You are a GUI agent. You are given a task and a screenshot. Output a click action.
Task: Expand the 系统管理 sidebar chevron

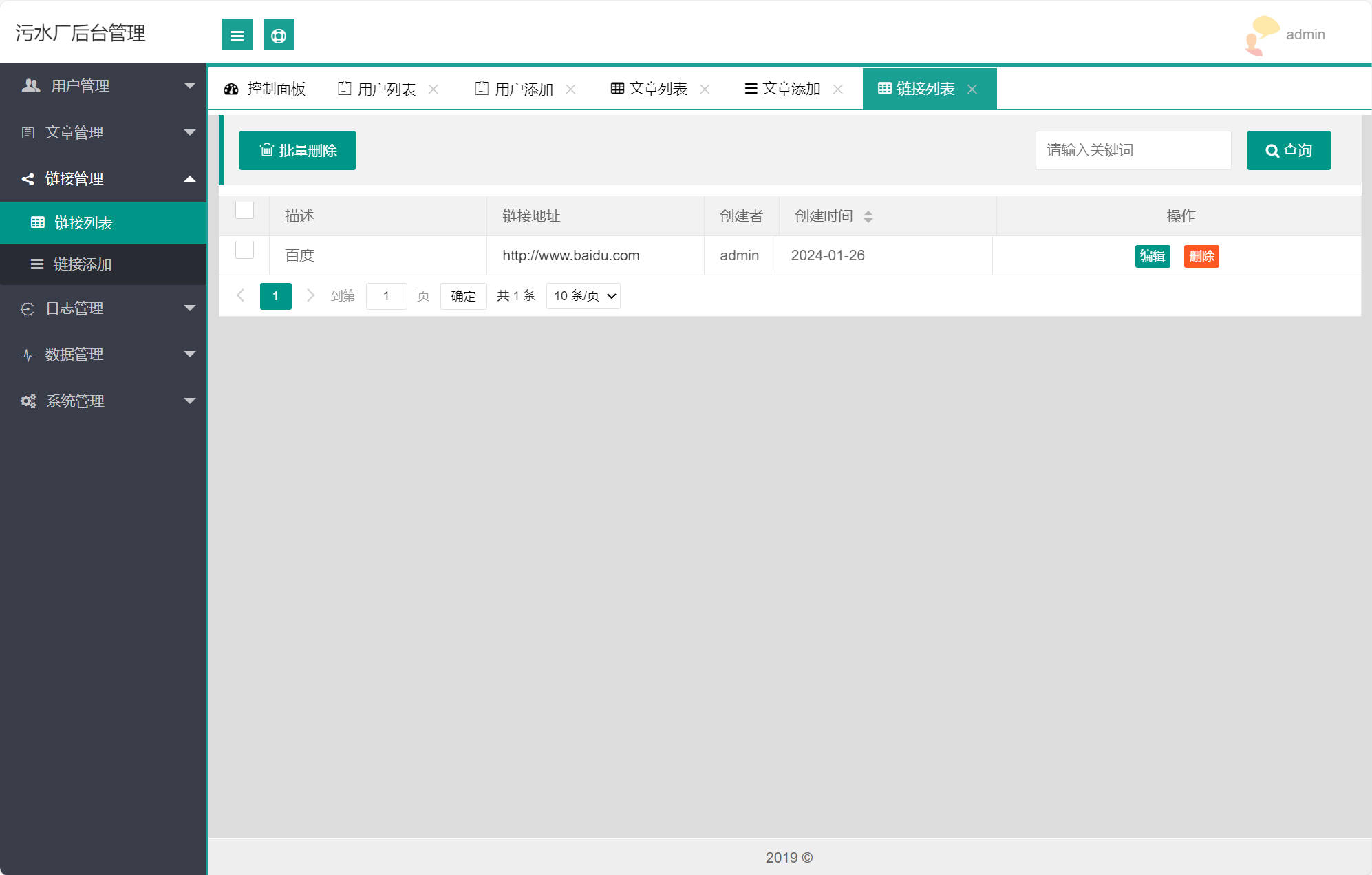191,400
